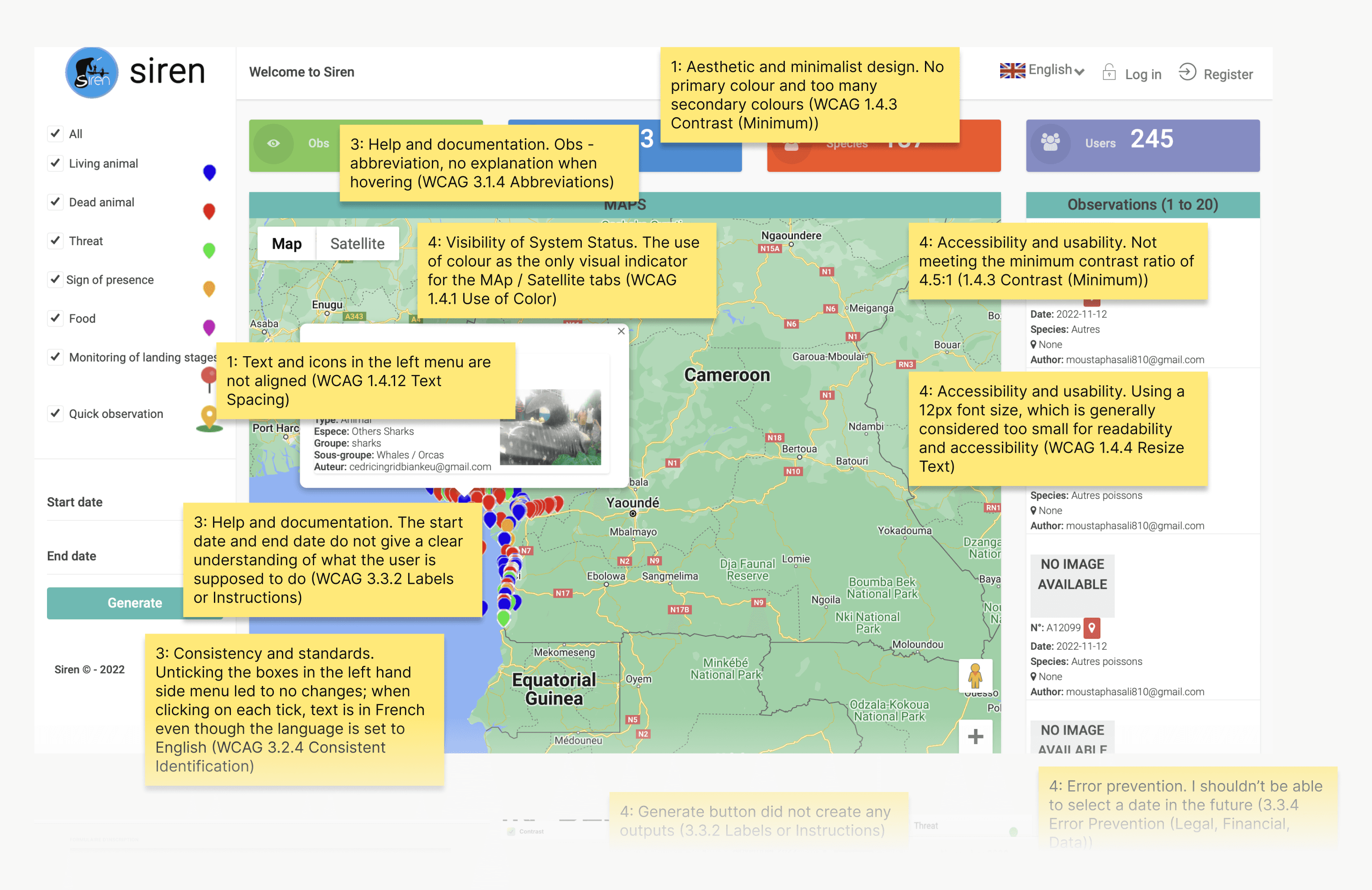Click the "Cameroon" label on the map

727,375
